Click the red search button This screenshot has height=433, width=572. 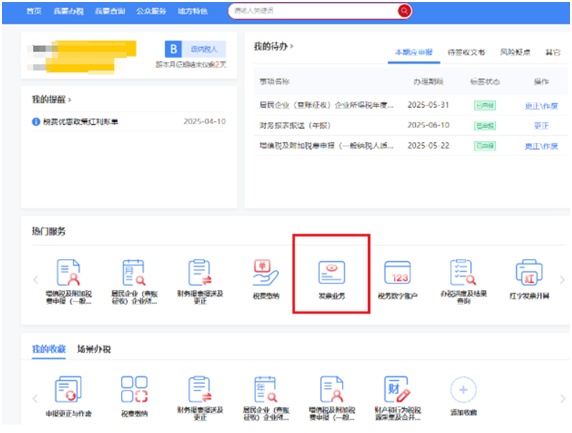[404, 11]
